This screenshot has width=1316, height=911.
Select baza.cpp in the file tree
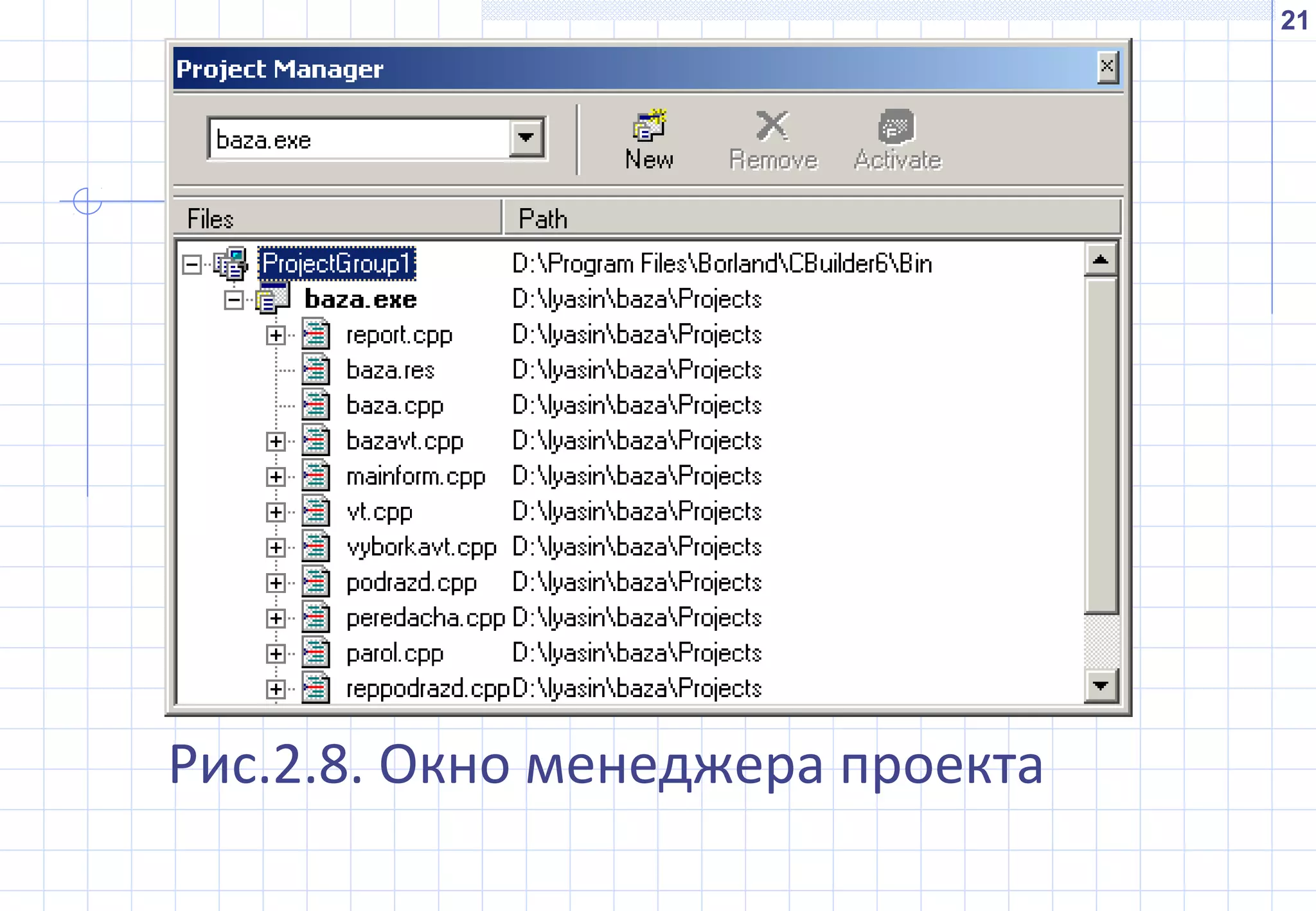tap(395, 406)
